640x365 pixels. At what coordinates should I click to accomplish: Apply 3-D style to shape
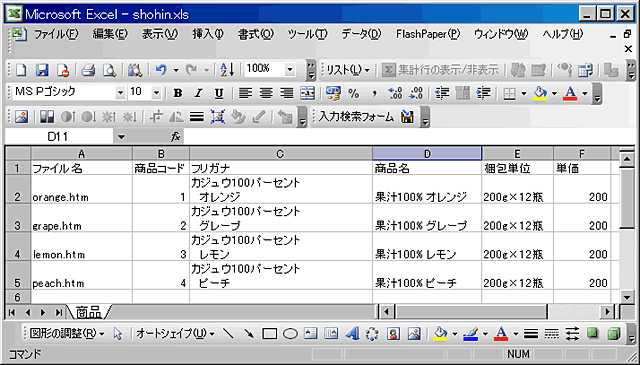[613, 334]
